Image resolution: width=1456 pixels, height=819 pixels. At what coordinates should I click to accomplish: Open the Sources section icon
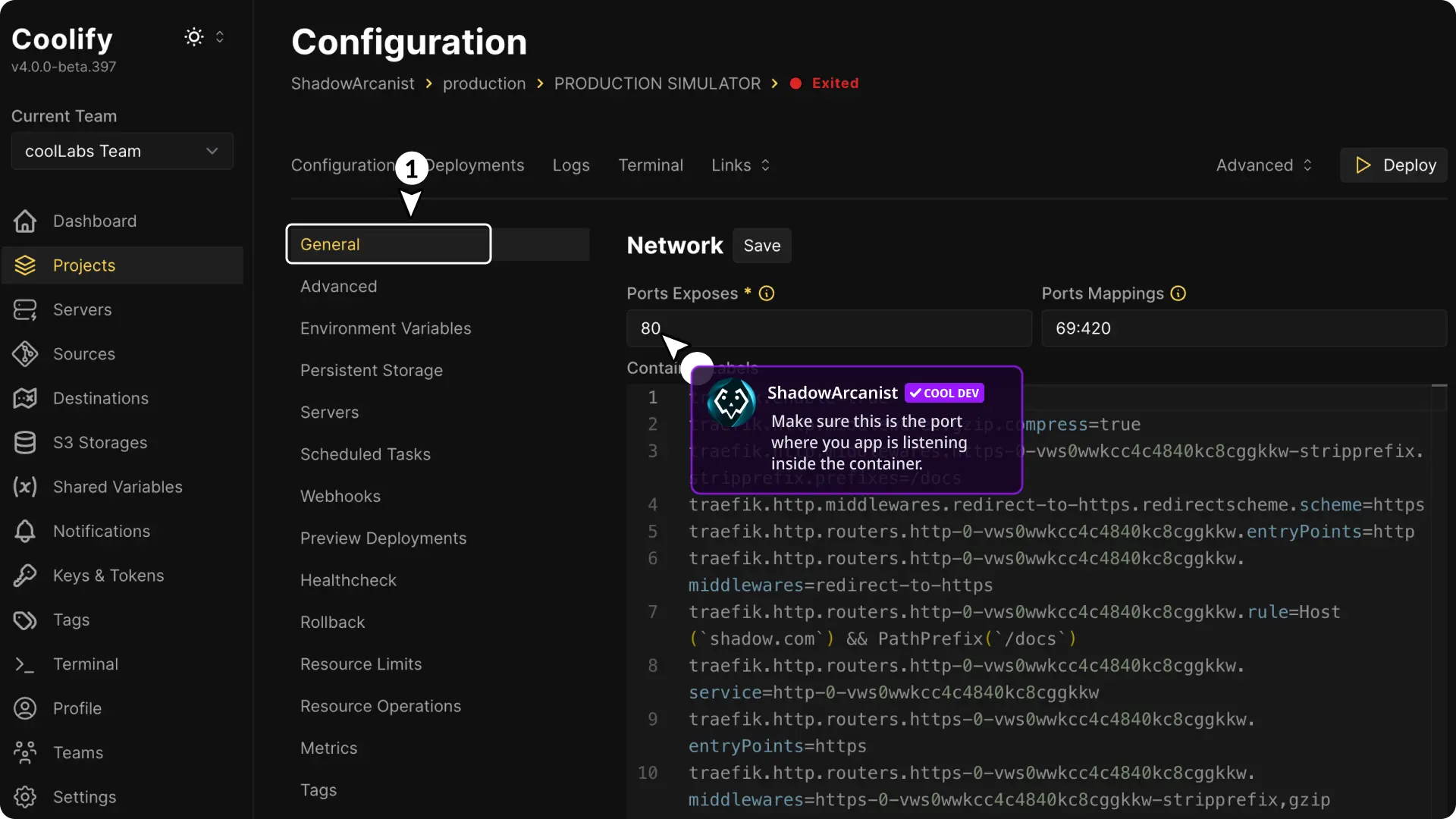pyautogui.click(x=25, y=354)
